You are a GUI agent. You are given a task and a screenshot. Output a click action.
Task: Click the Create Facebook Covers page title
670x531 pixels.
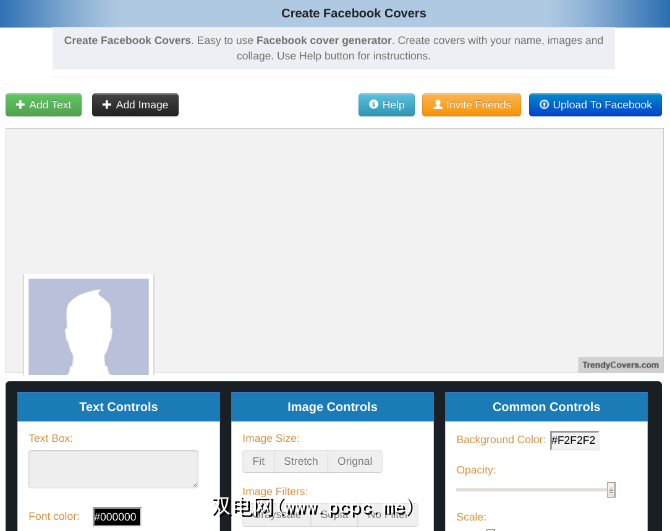[x=354, y=13]
